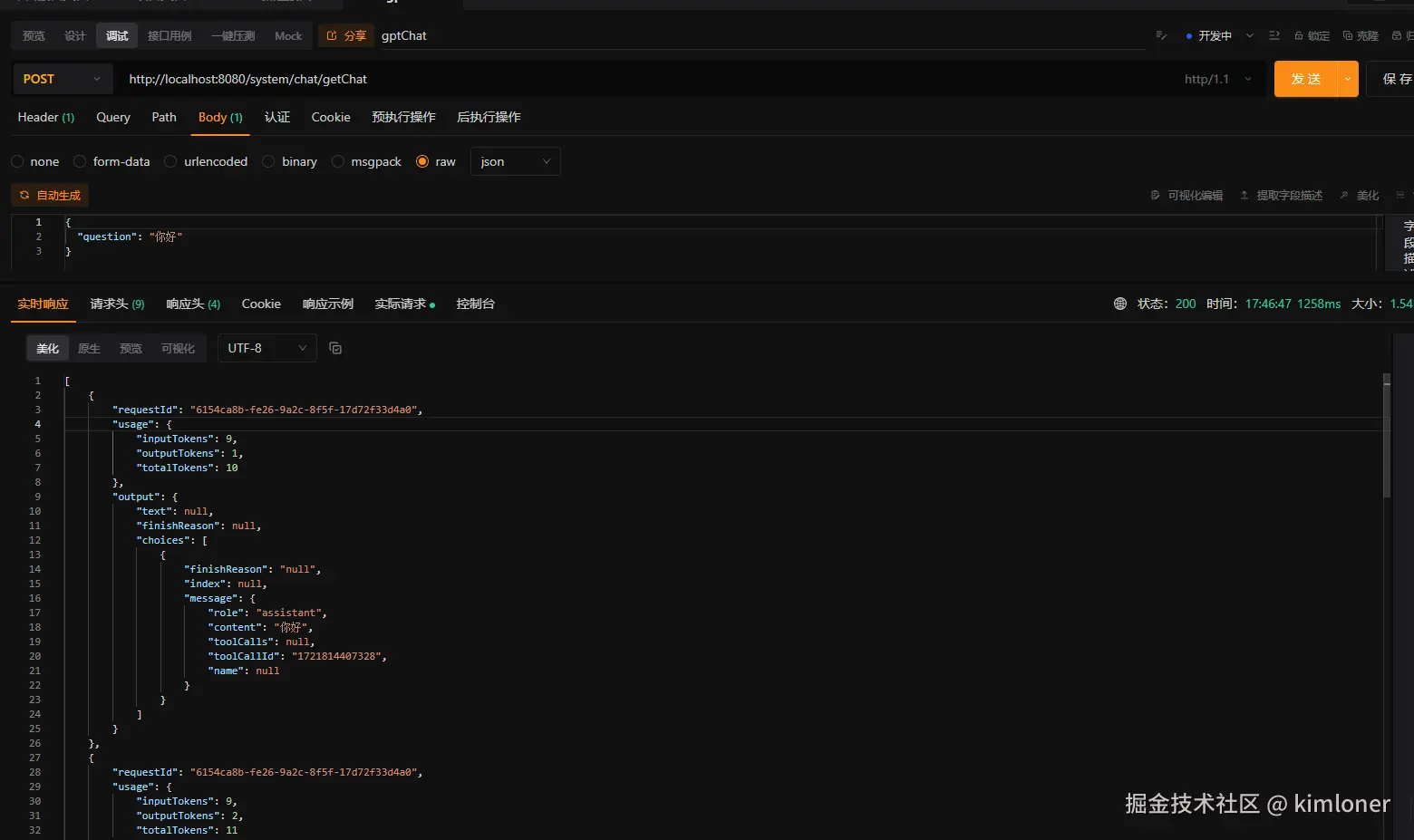Image resolution: width=1414 pixels, height=840 pixels.
Task: Open the Mock tab
Action: [x=288, y=35]
